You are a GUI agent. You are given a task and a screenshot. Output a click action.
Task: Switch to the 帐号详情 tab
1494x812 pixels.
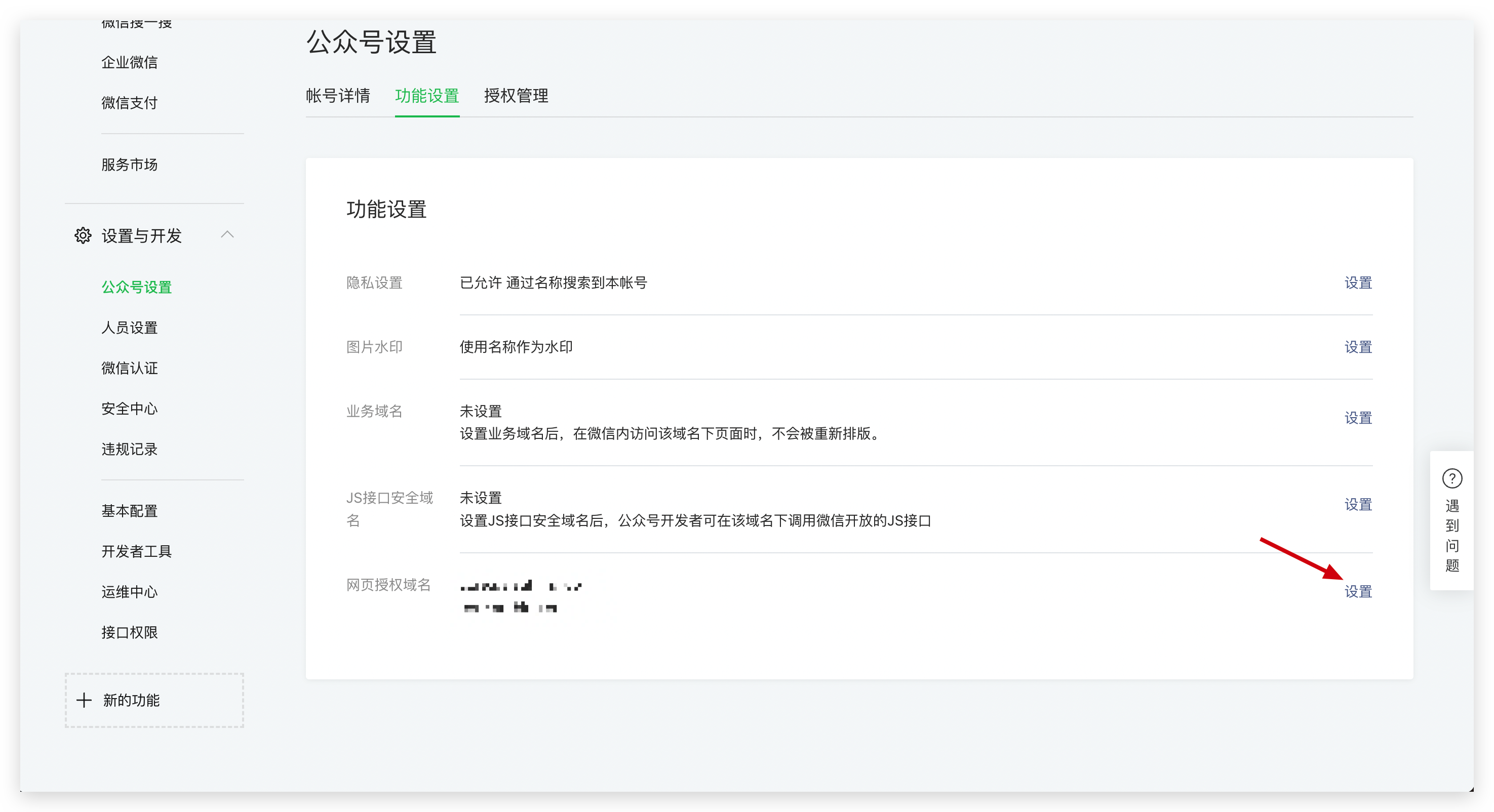click(x=339, y=96)
